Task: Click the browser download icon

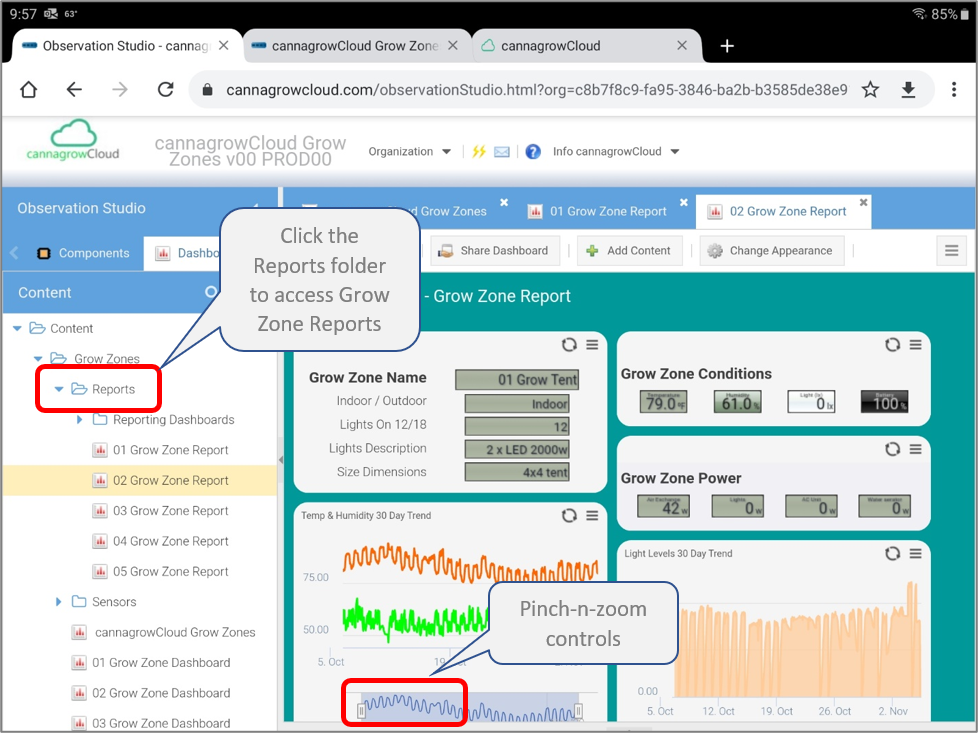Action: [908, 90]
